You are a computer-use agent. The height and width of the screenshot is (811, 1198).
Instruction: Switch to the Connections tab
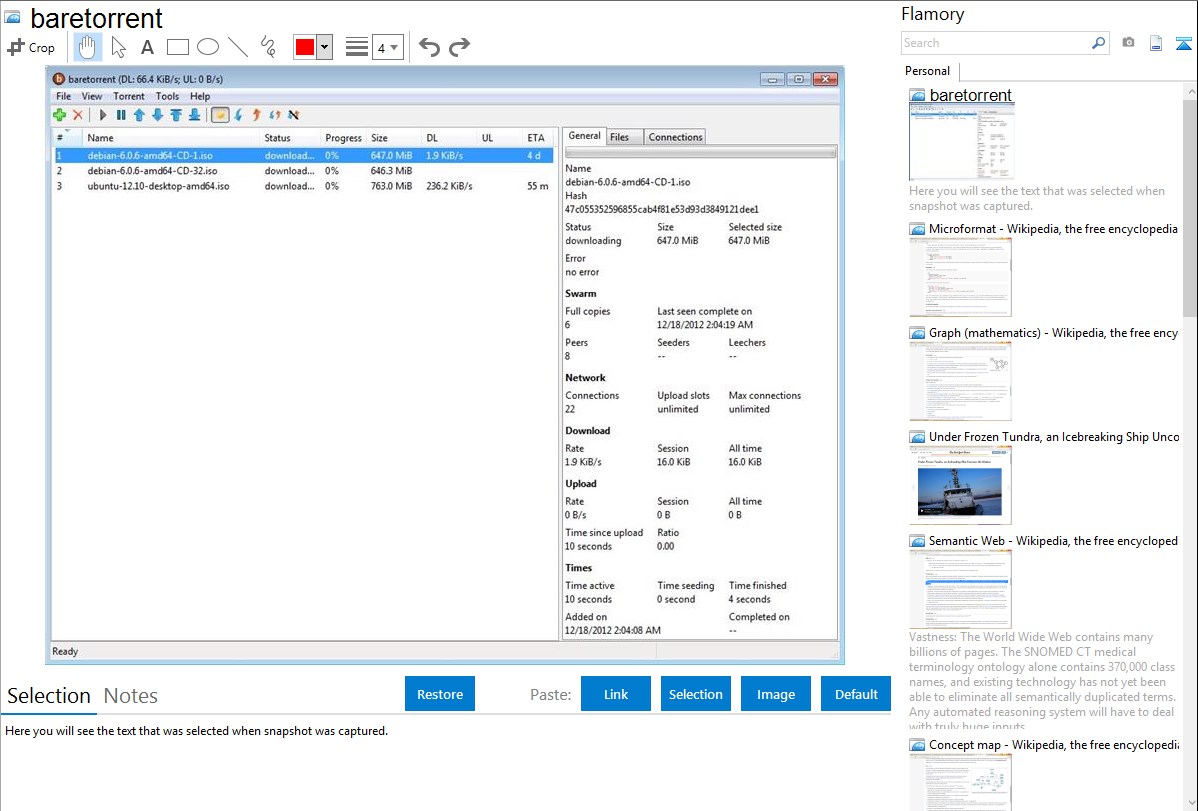pyautogui.click(x=675, y=137)
